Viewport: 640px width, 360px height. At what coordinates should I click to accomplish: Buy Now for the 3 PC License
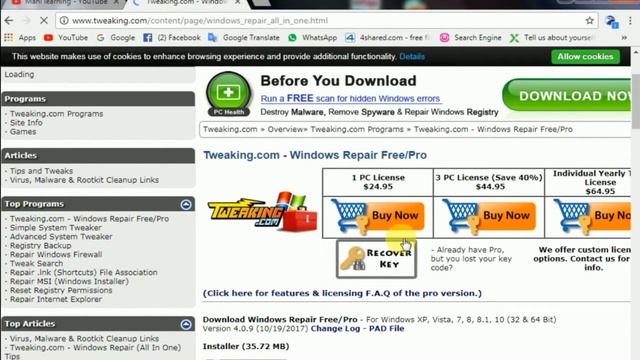[489, 217]
